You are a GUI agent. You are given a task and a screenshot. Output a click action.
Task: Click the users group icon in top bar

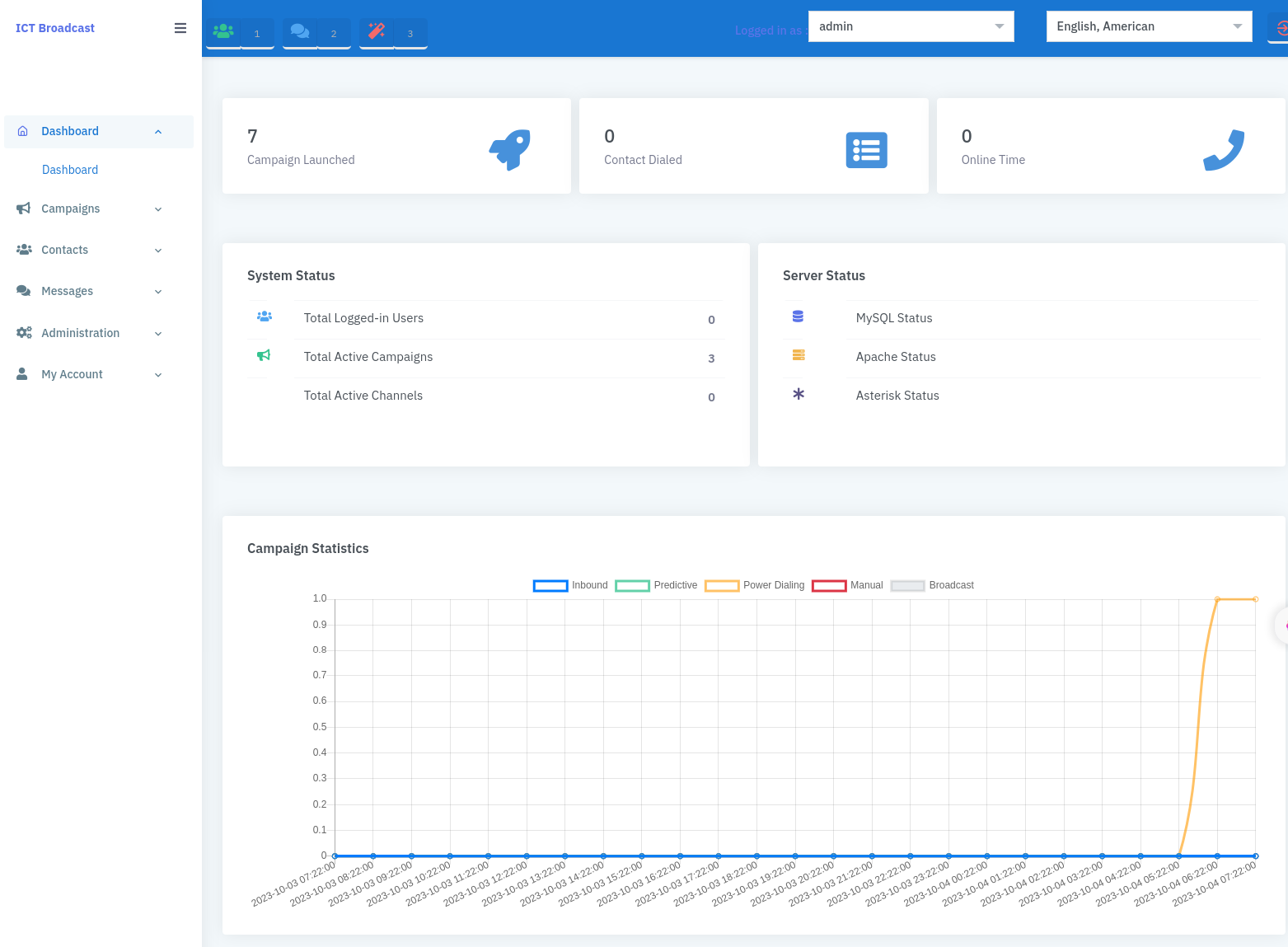(223, 31)
